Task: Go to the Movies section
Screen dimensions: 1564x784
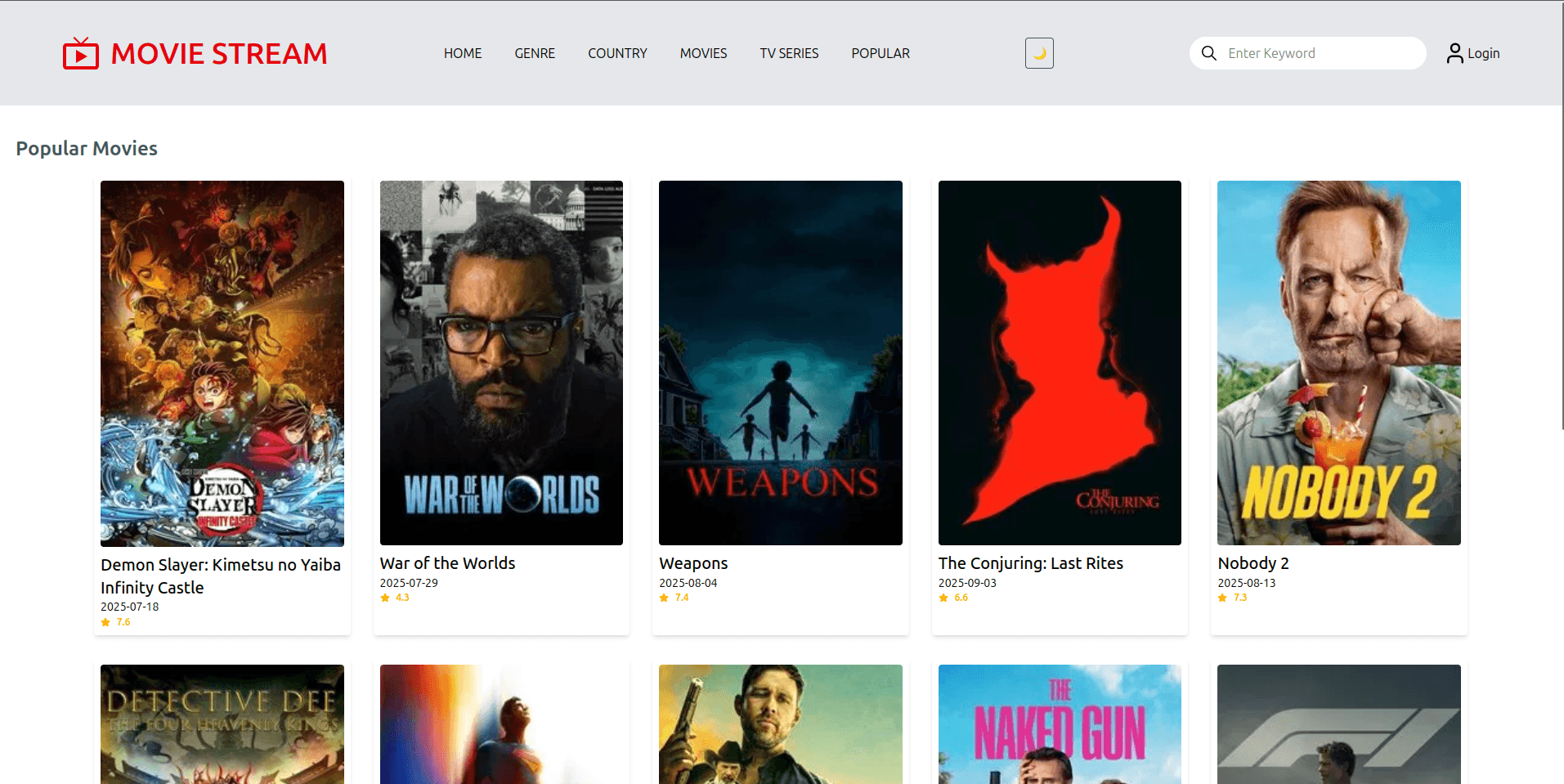Action: (703, 53)
